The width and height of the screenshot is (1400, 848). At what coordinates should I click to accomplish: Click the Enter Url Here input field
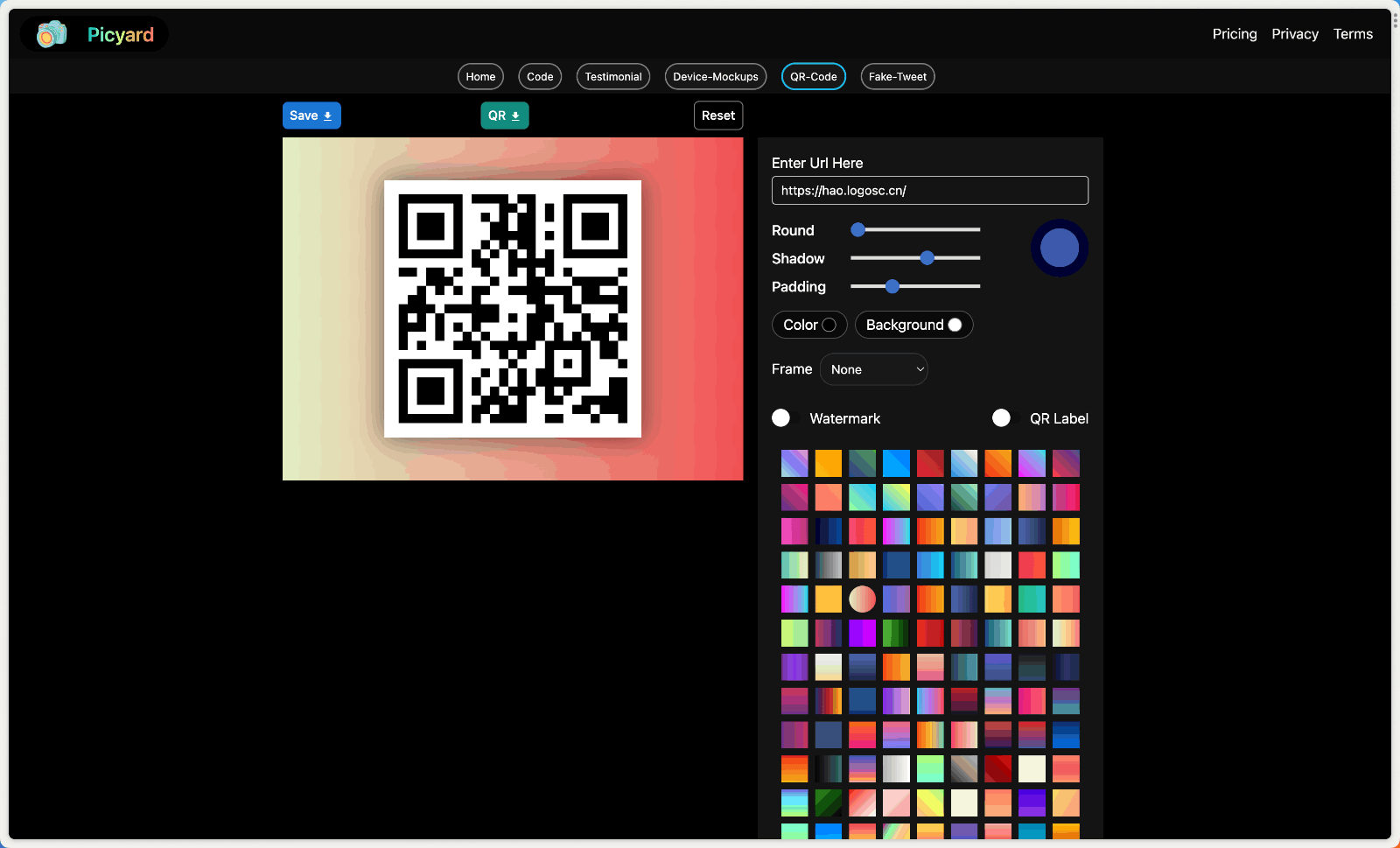click(x=929, y=191)
